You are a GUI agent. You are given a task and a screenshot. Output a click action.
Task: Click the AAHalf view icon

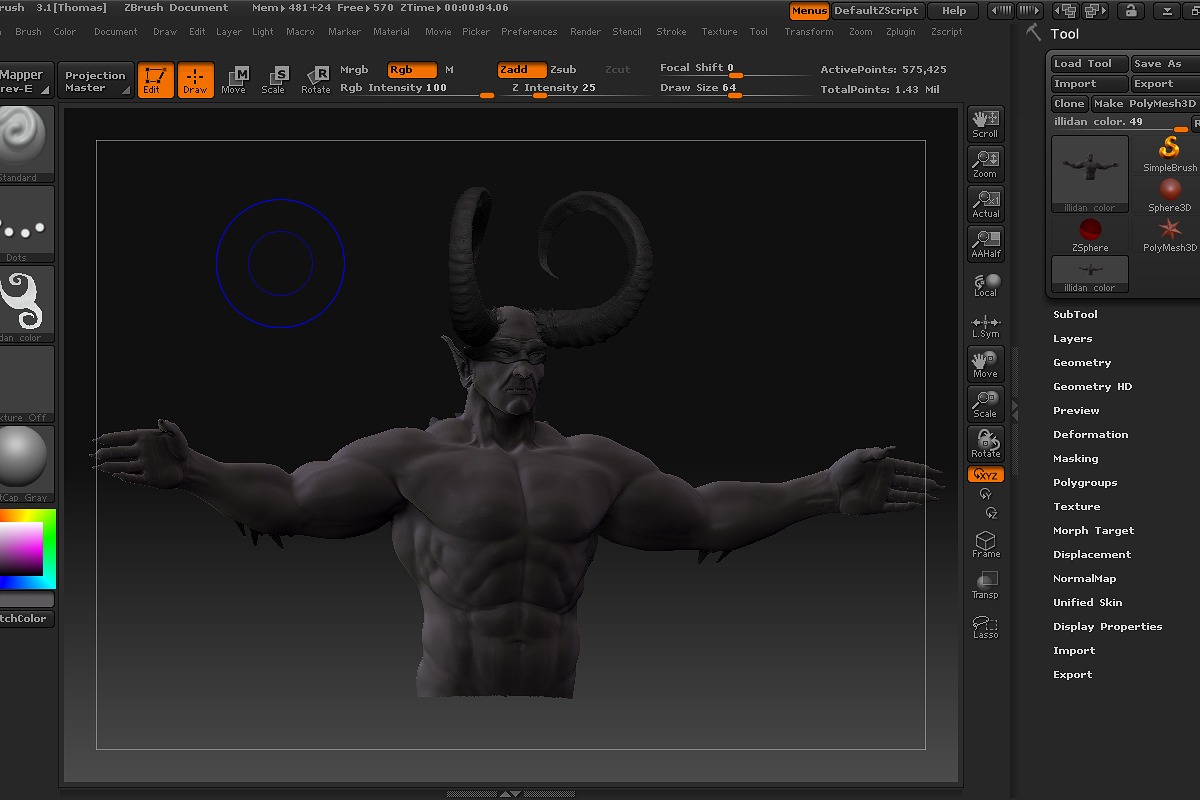(x=986, y=243)
